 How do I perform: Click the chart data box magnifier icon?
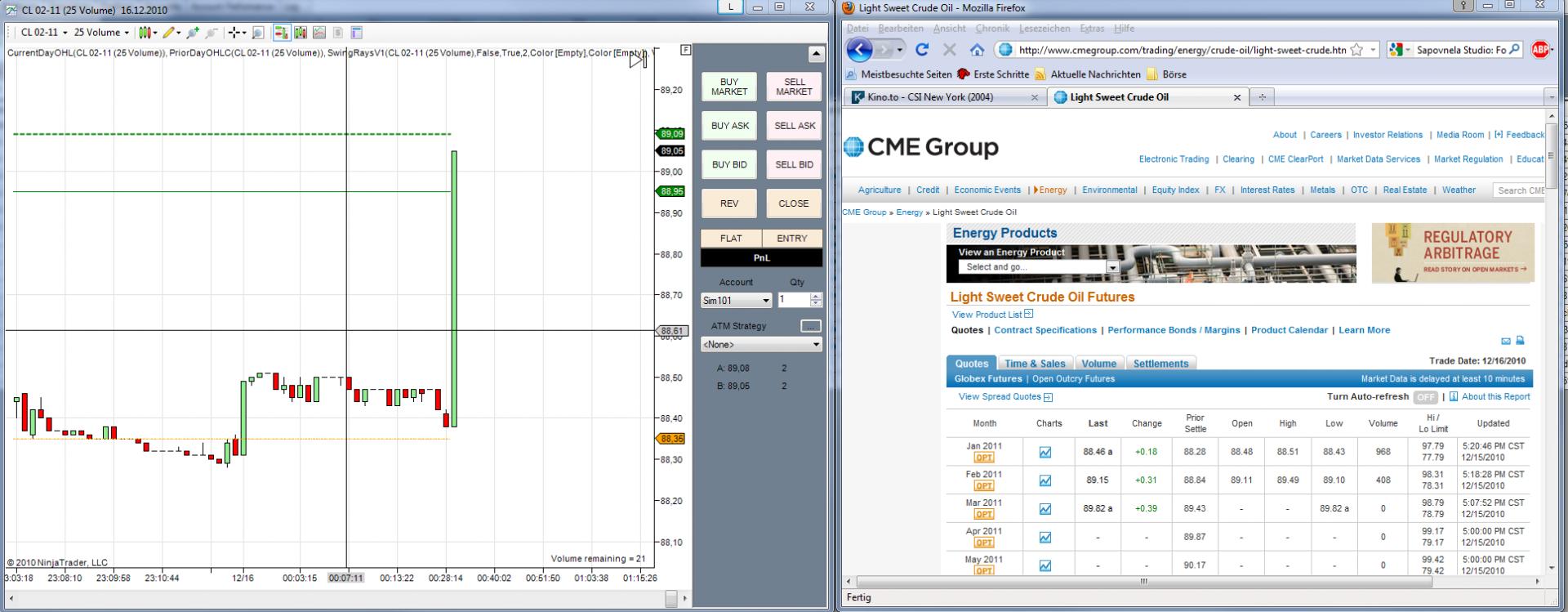[x=258, y=33]
